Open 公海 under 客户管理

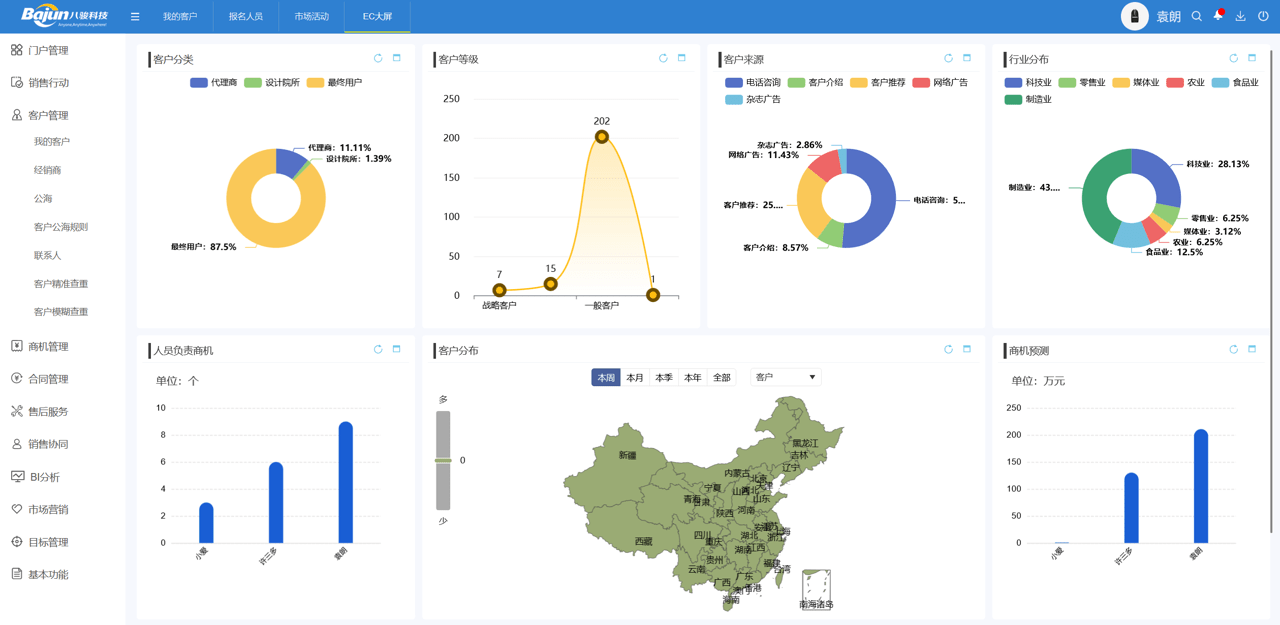click(x=43, y=199)
